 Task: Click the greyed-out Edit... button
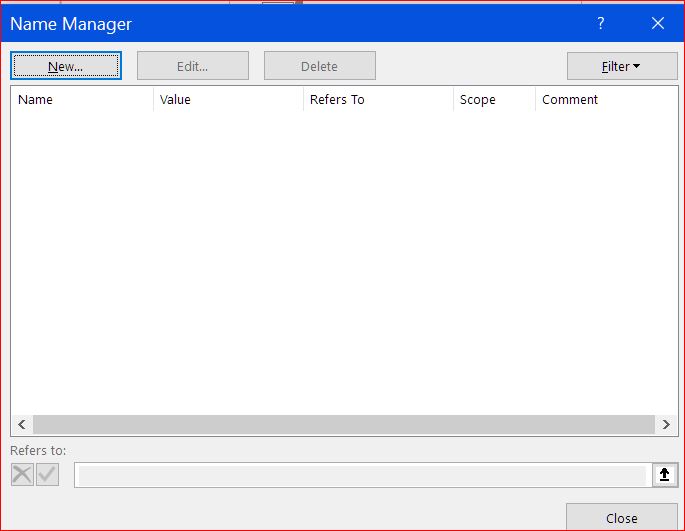coord(192,66)
